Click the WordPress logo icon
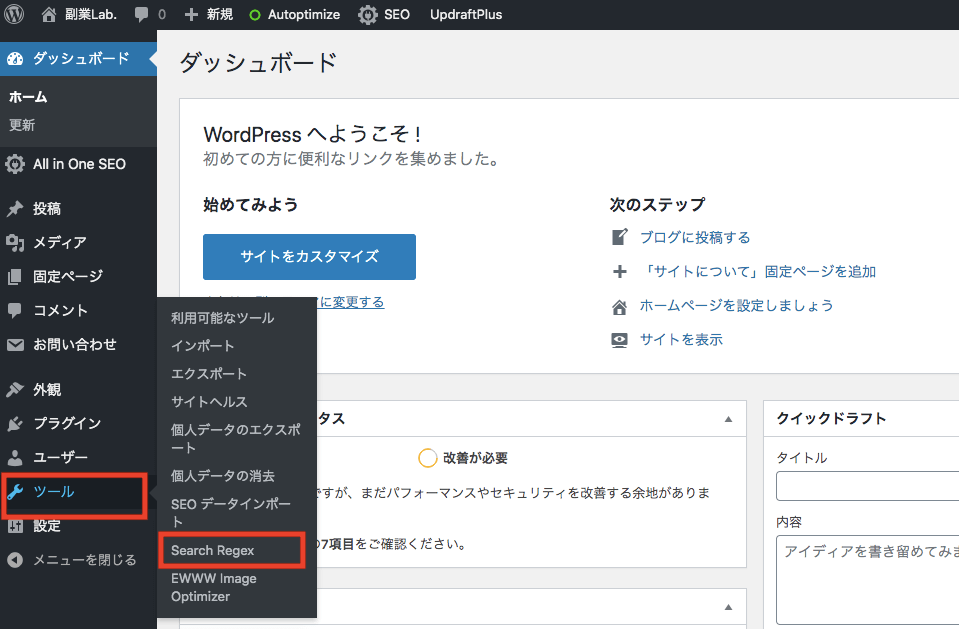The image size is (959, 629). click(14, 15)
